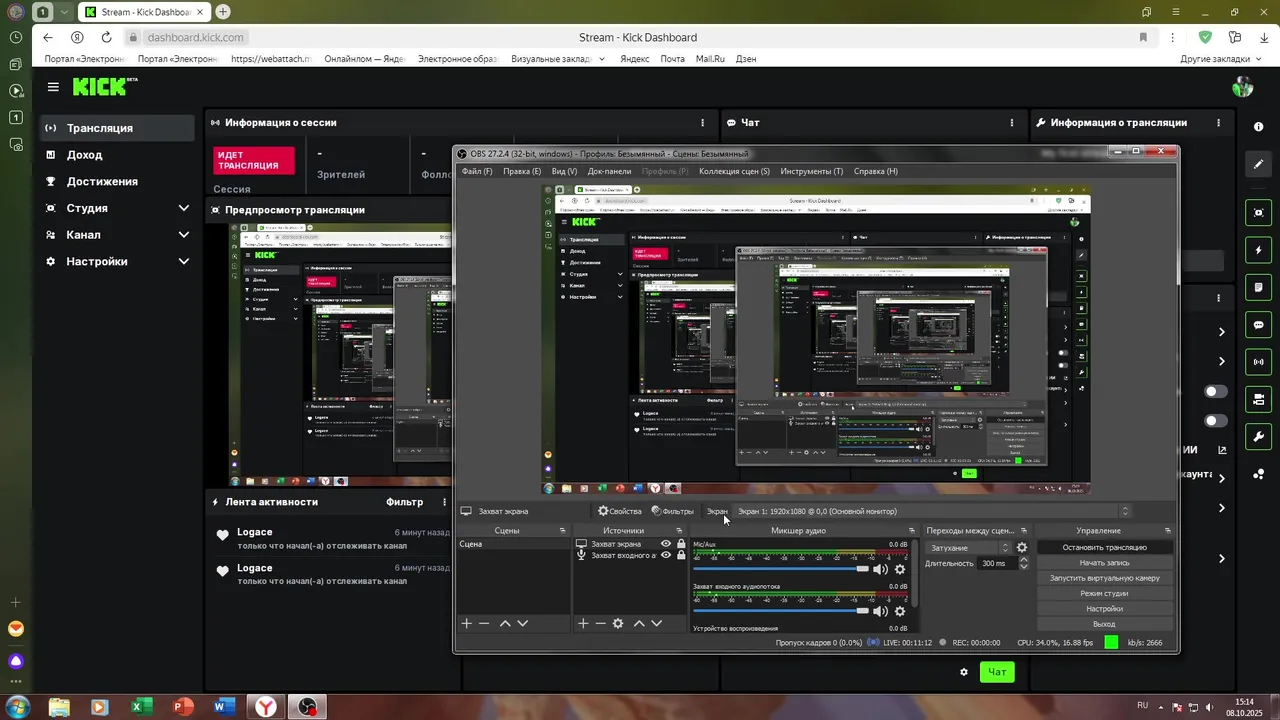Remove the scene with the Сцены minus icon
This screenshot has width=1280, height=720.
click(x=484, y=623)
